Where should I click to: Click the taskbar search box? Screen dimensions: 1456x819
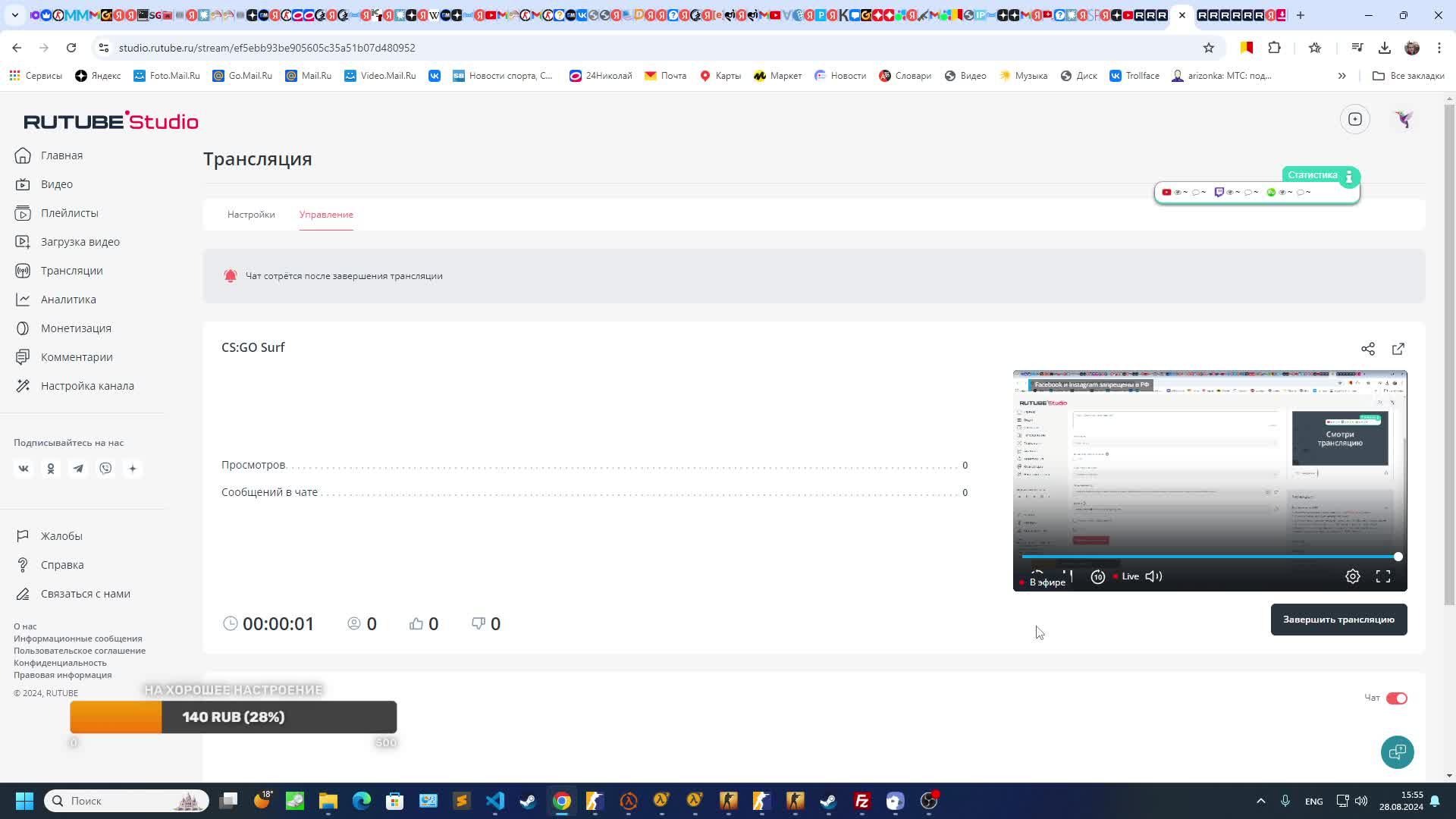pyautogui.click(x=127, y=801)
